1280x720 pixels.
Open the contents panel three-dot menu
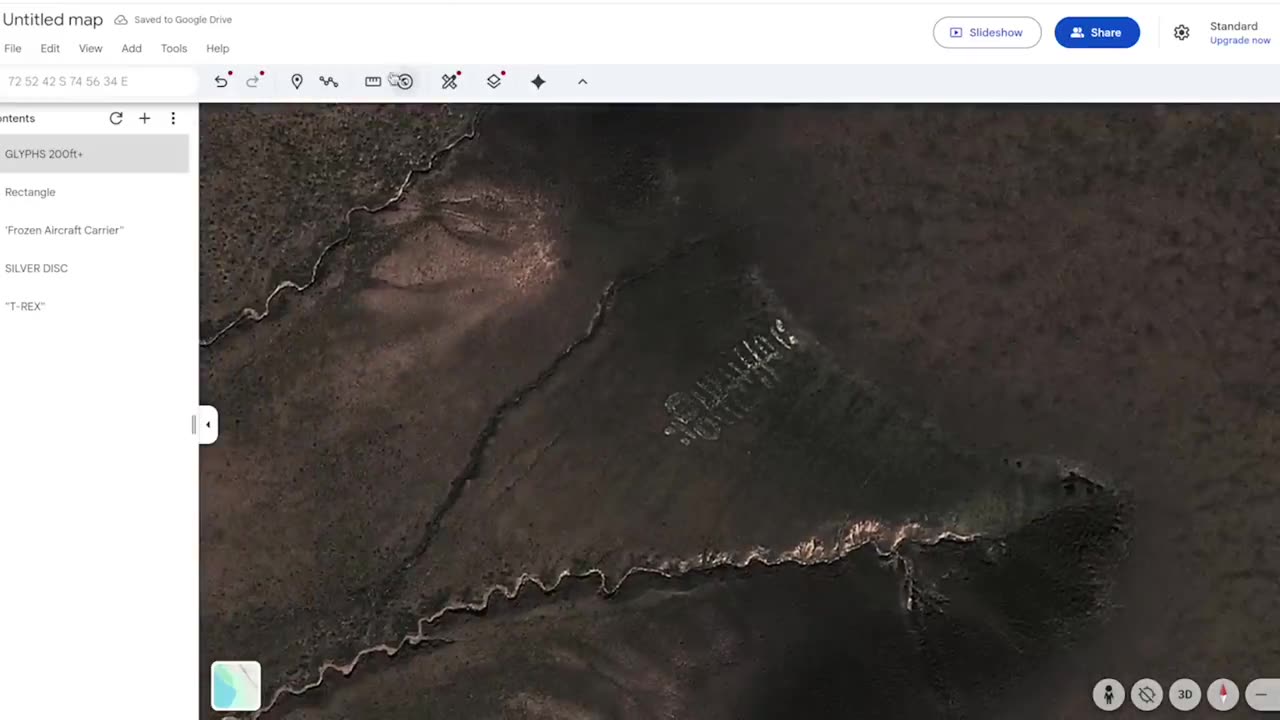click(173, 118)
